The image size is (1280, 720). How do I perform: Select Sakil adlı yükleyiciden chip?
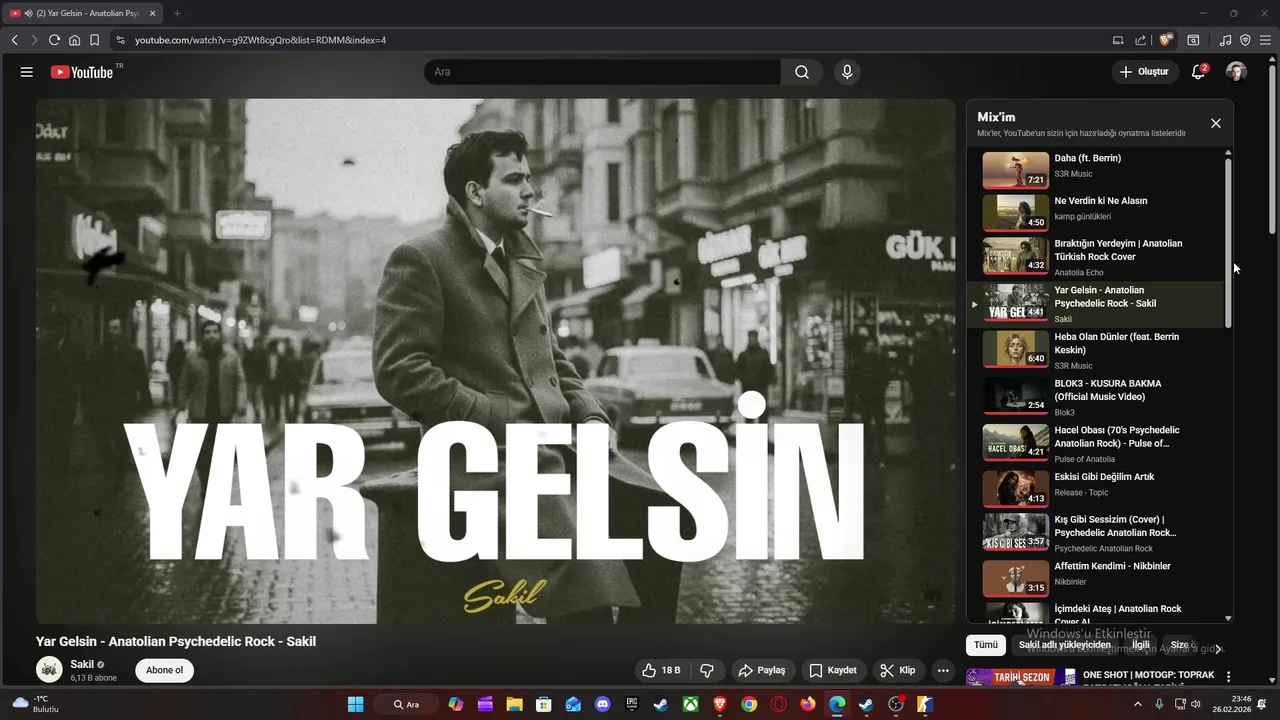coord(1065,645)
